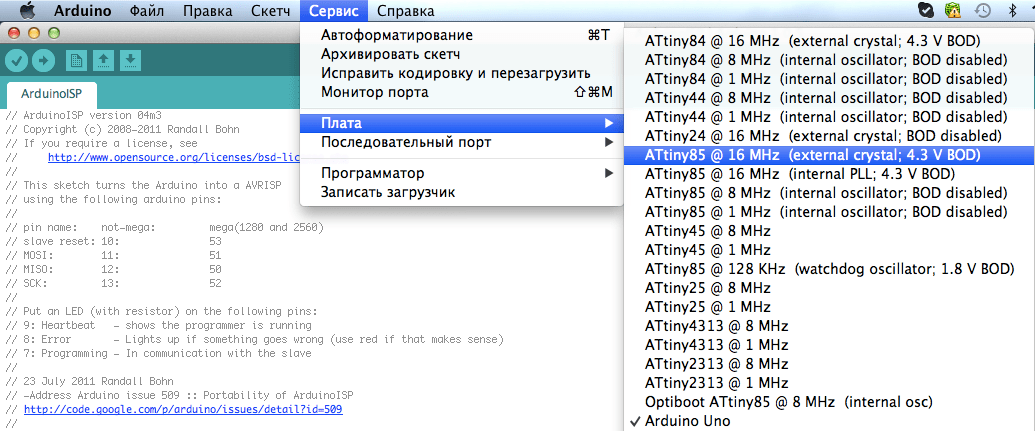Click the Time Machine menu bar icon
Image resolution: width=1035 pixels, height=431 pixels.
[x=984, y=11]
